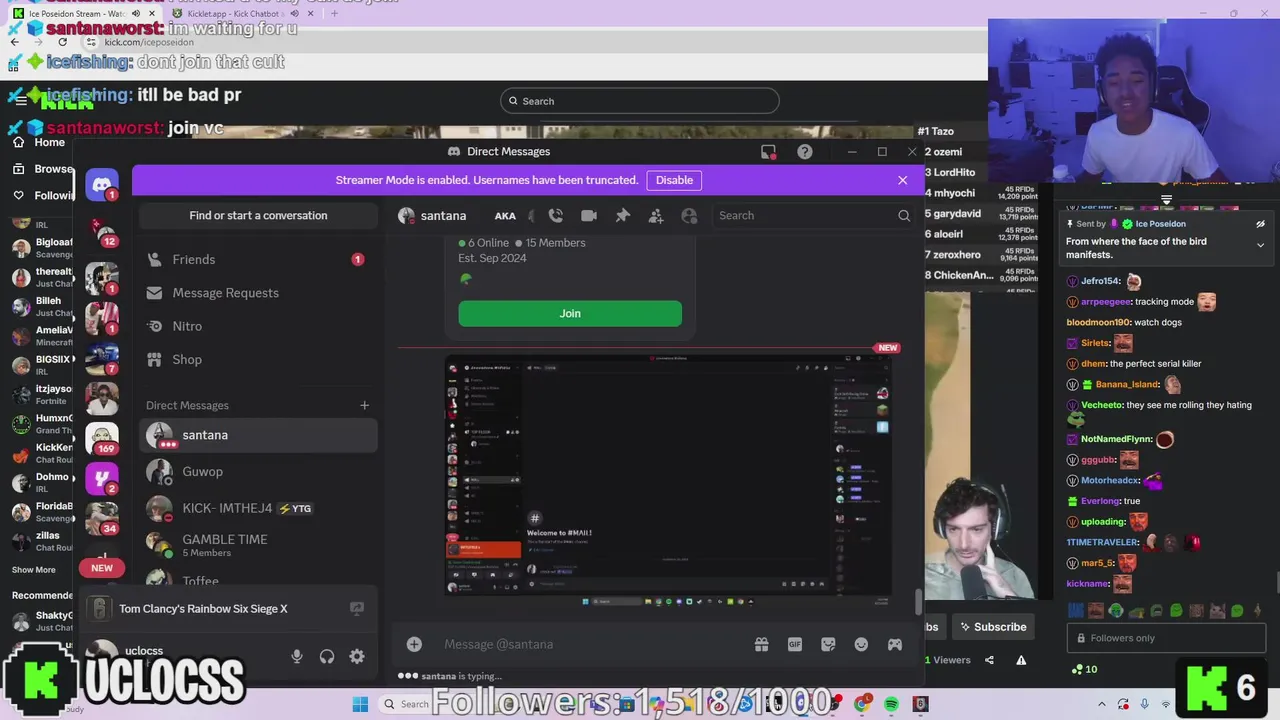
Task: Open the Guwop direct message
Action: [258, 471]
